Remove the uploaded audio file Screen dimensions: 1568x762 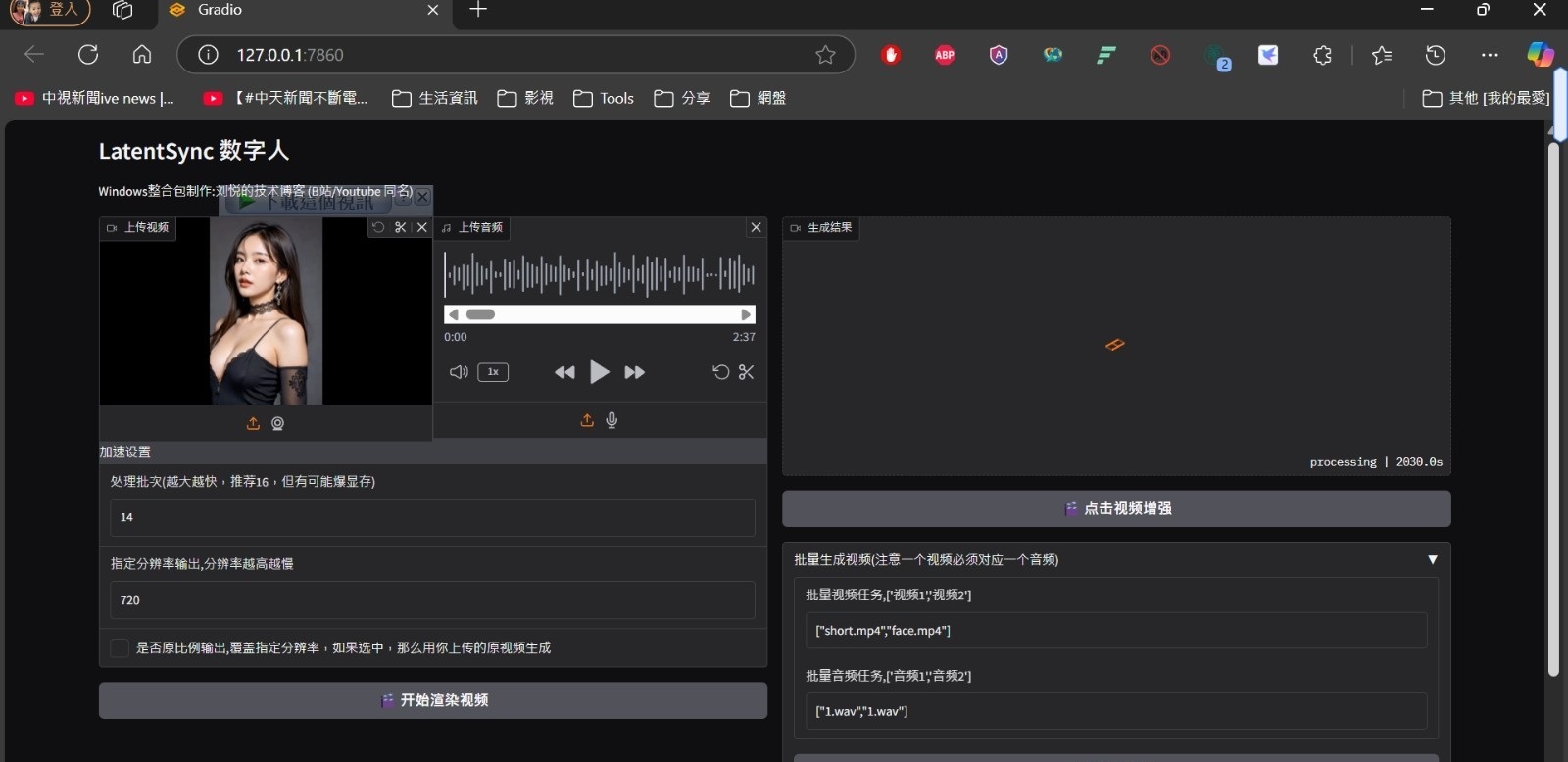(x=756, y=227)
